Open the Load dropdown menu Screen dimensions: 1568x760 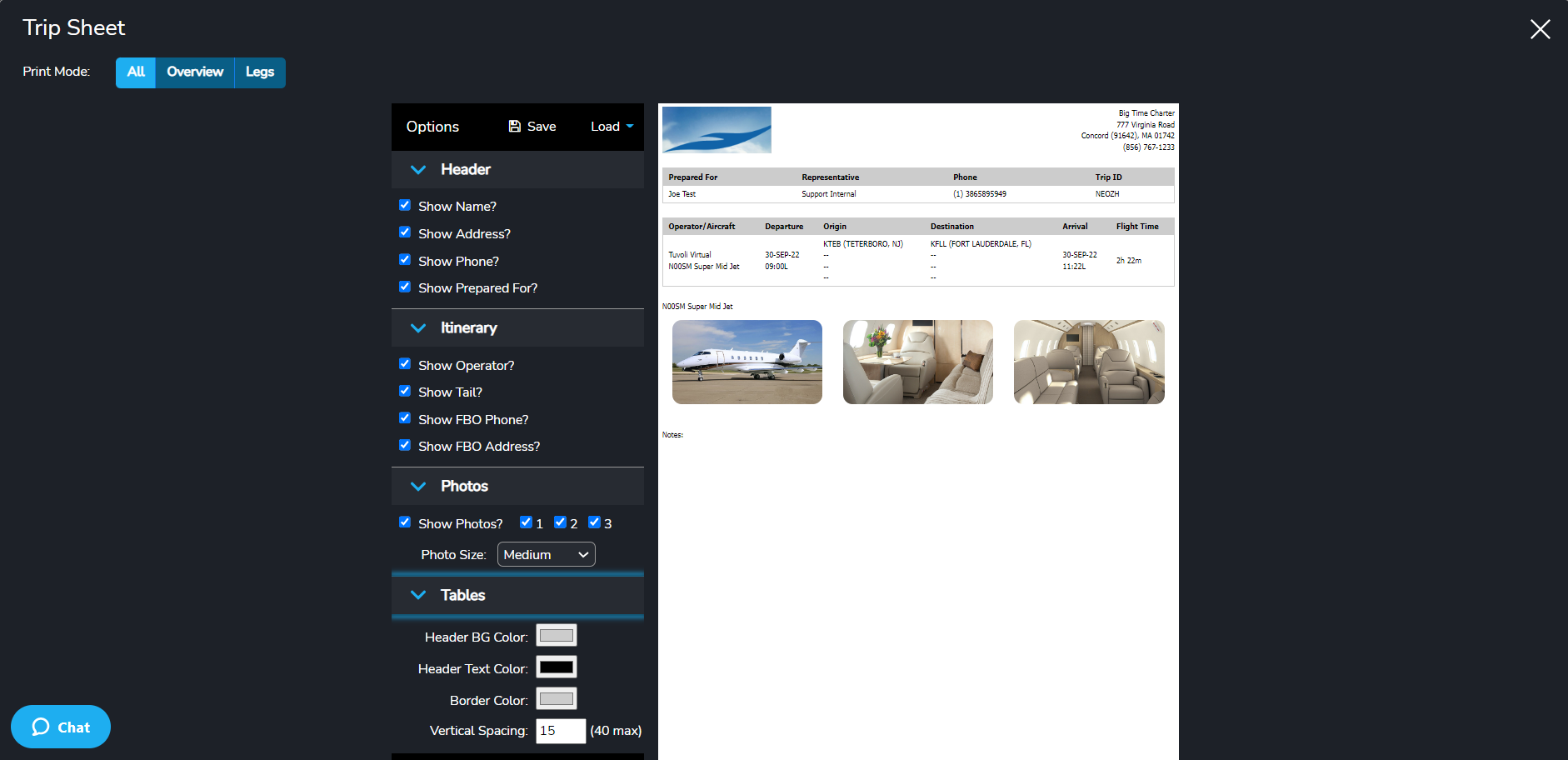point(611,126)
